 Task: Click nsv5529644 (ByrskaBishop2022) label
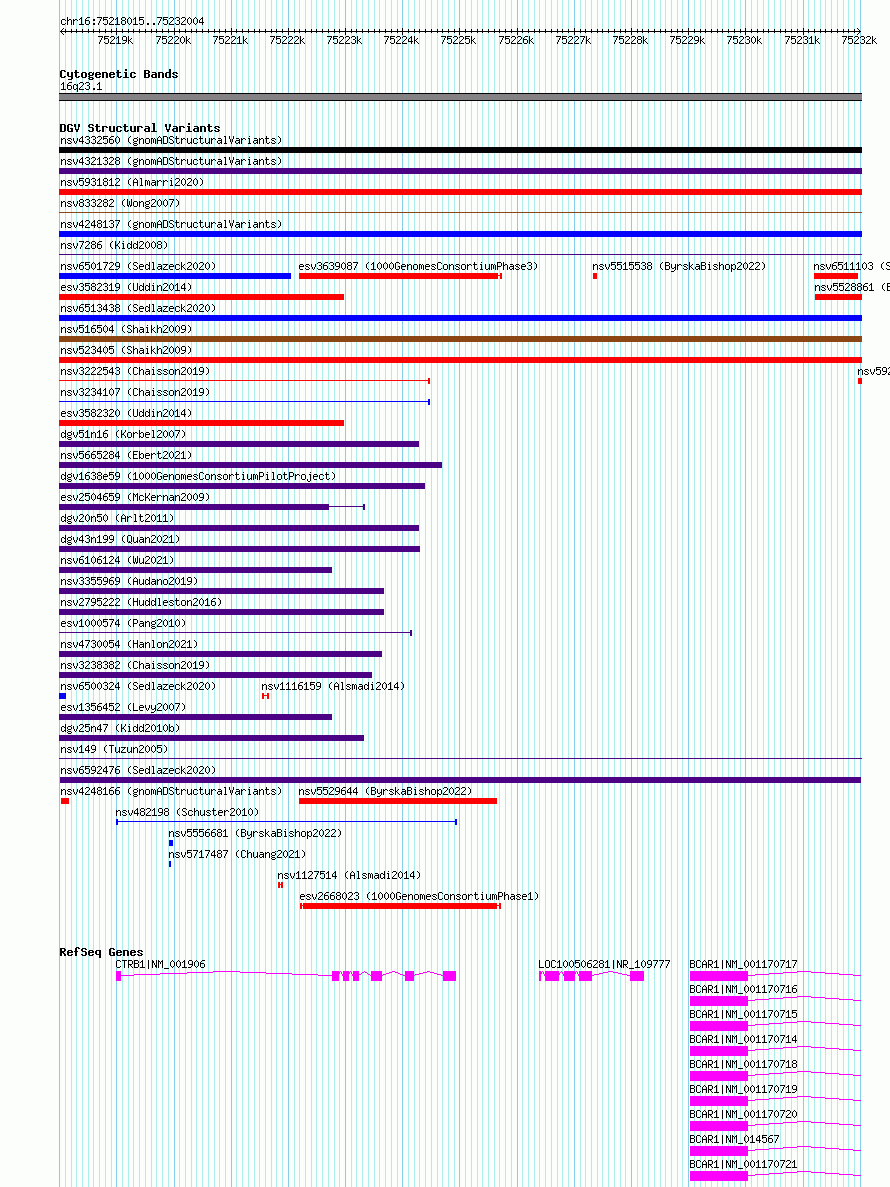[x=385, y=792]
